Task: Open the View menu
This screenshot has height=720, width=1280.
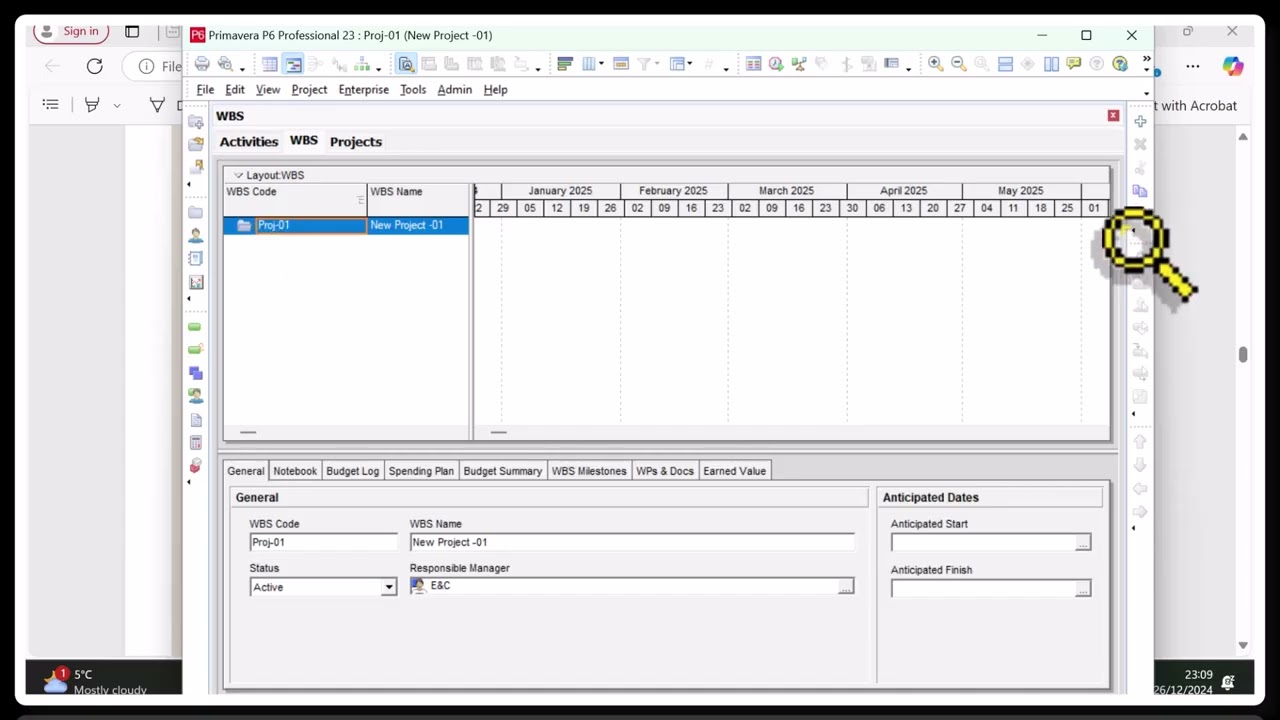Action: coord(268,89)
